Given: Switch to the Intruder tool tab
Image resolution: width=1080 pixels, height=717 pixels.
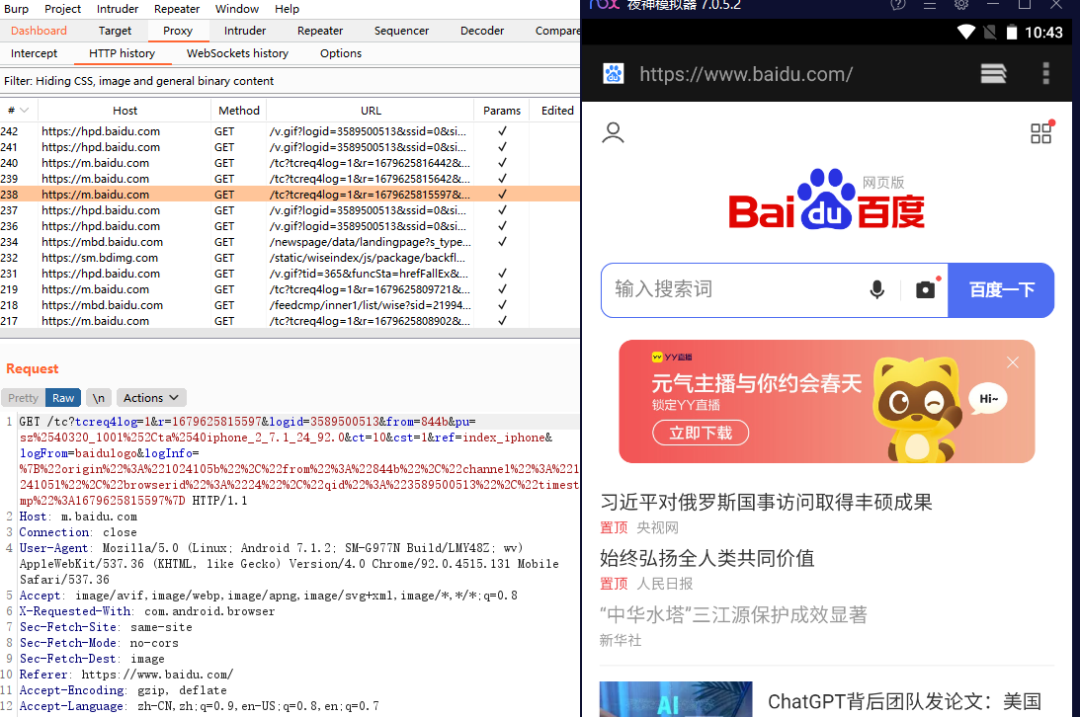Looking at the screenshot, I should [x=245, y=31].
